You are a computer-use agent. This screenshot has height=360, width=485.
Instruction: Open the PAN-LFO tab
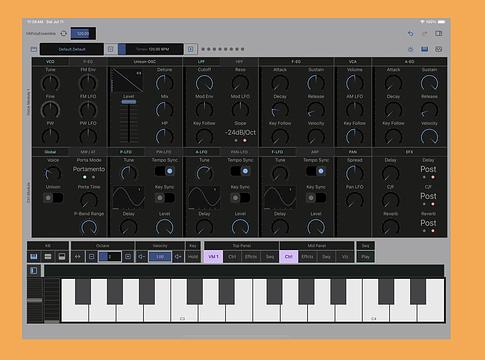(x=239, y=152)
